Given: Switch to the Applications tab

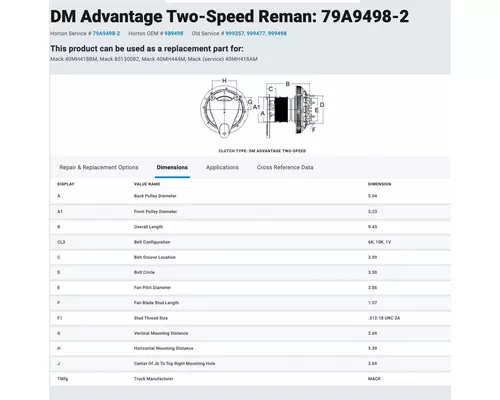Looking at the screenshot, I should [222, 167].
